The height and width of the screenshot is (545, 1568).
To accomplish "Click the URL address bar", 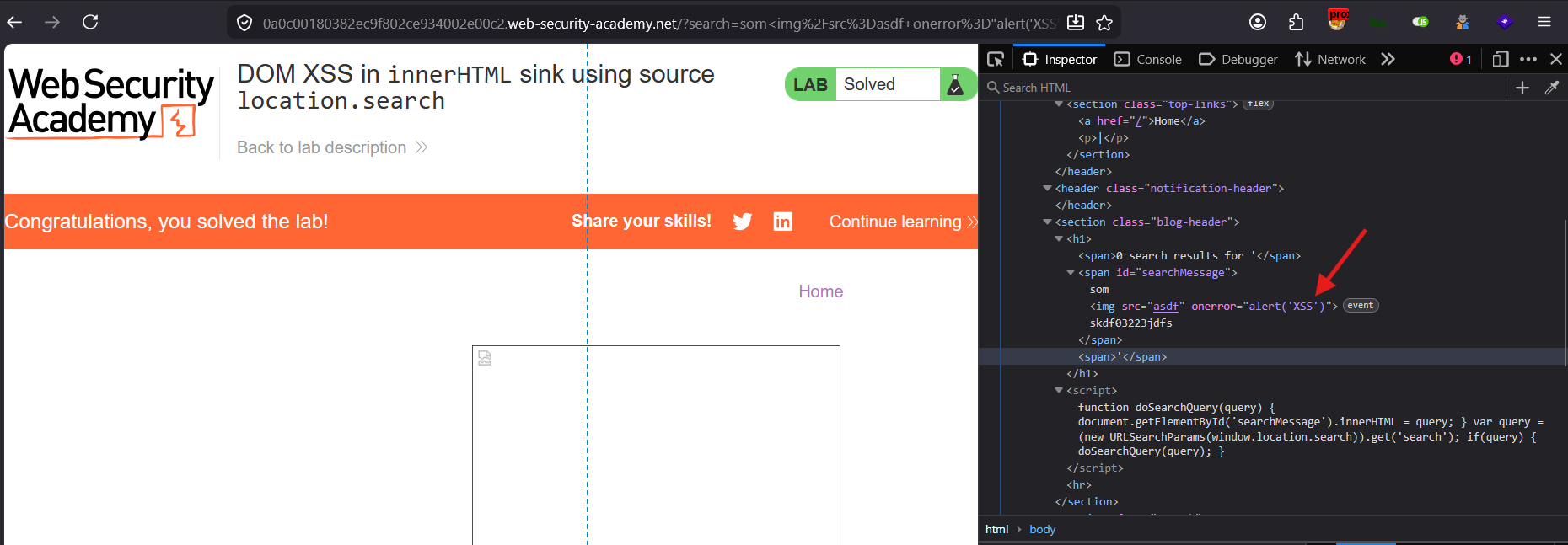I will 658,23.
